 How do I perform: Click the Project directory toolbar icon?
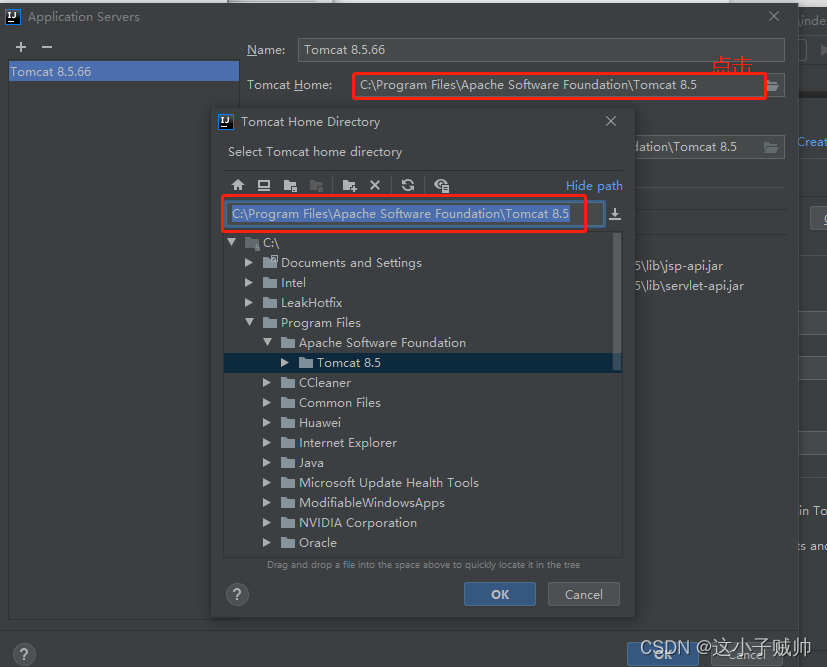tap(290, 185)
